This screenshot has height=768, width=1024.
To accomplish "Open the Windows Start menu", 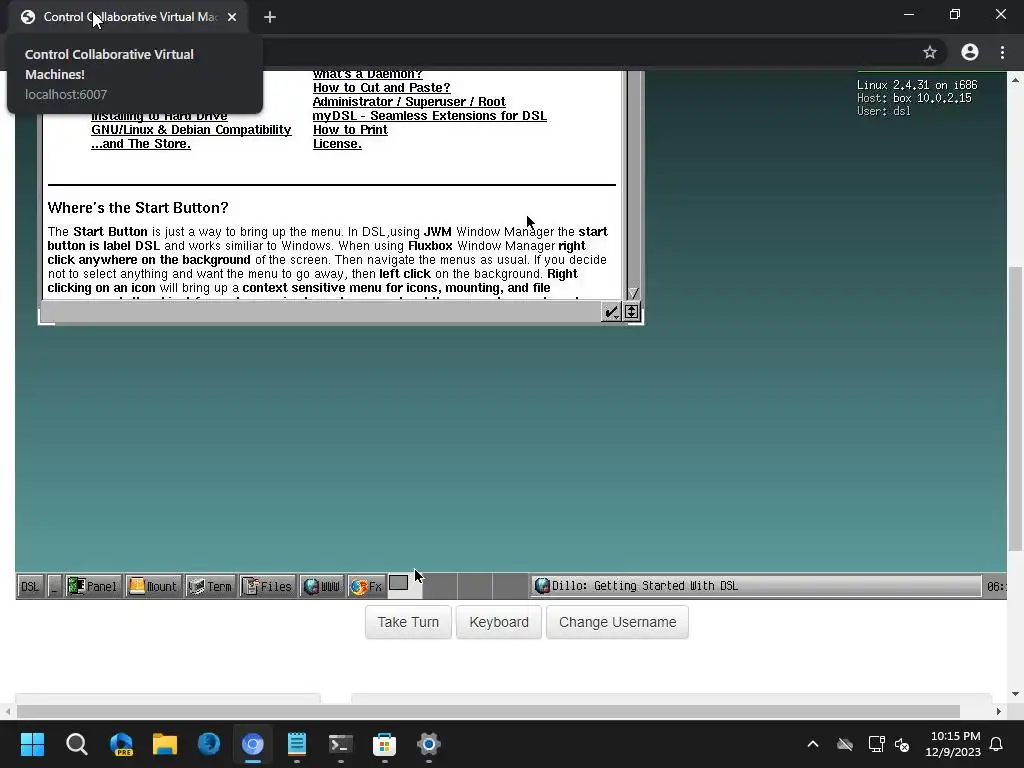I will click(x=32, y=744).
